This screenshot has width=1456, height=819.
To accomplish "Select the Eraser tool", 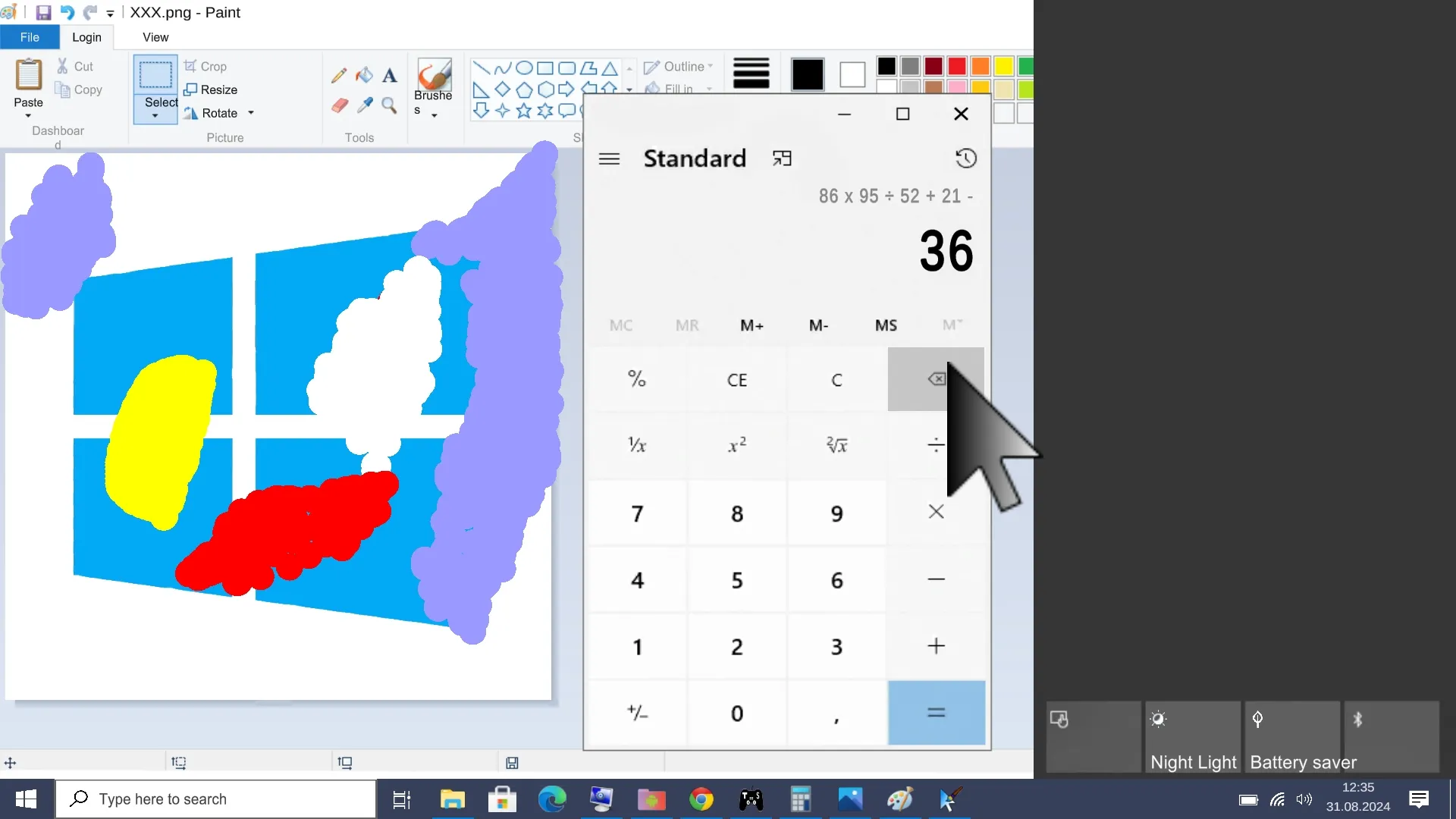I will (x=339, y=105).
